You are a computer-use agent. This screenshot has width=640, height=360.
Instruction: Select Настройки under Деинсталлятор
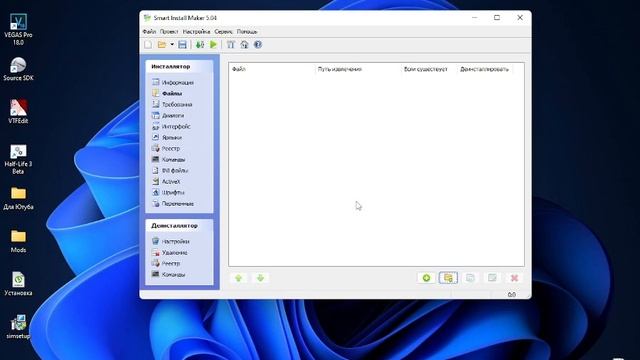(x=170, y=241)
